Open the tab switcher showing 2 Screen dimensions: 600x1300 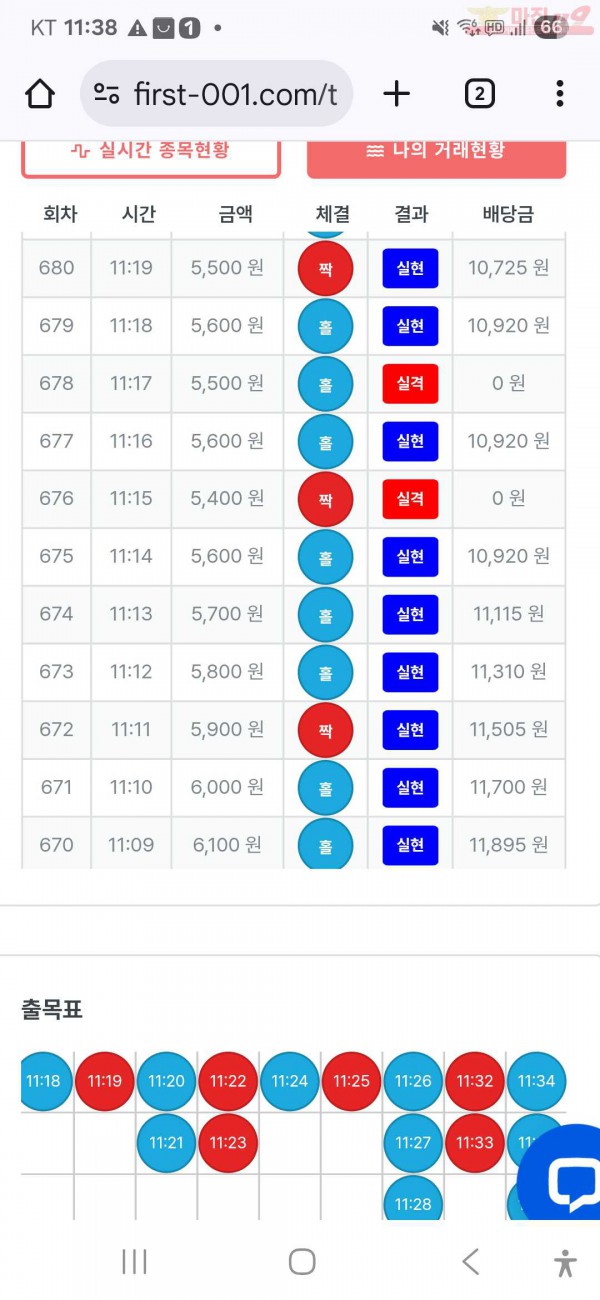pos(479,94)
